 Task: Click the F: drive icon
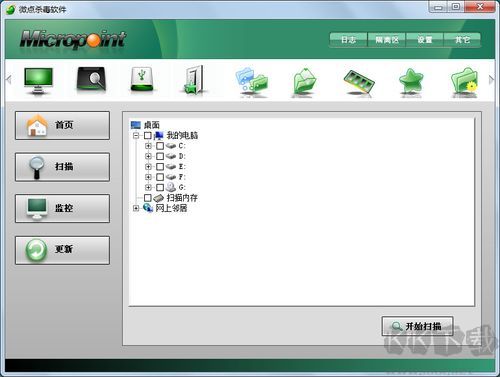click(x=171, y=177)
